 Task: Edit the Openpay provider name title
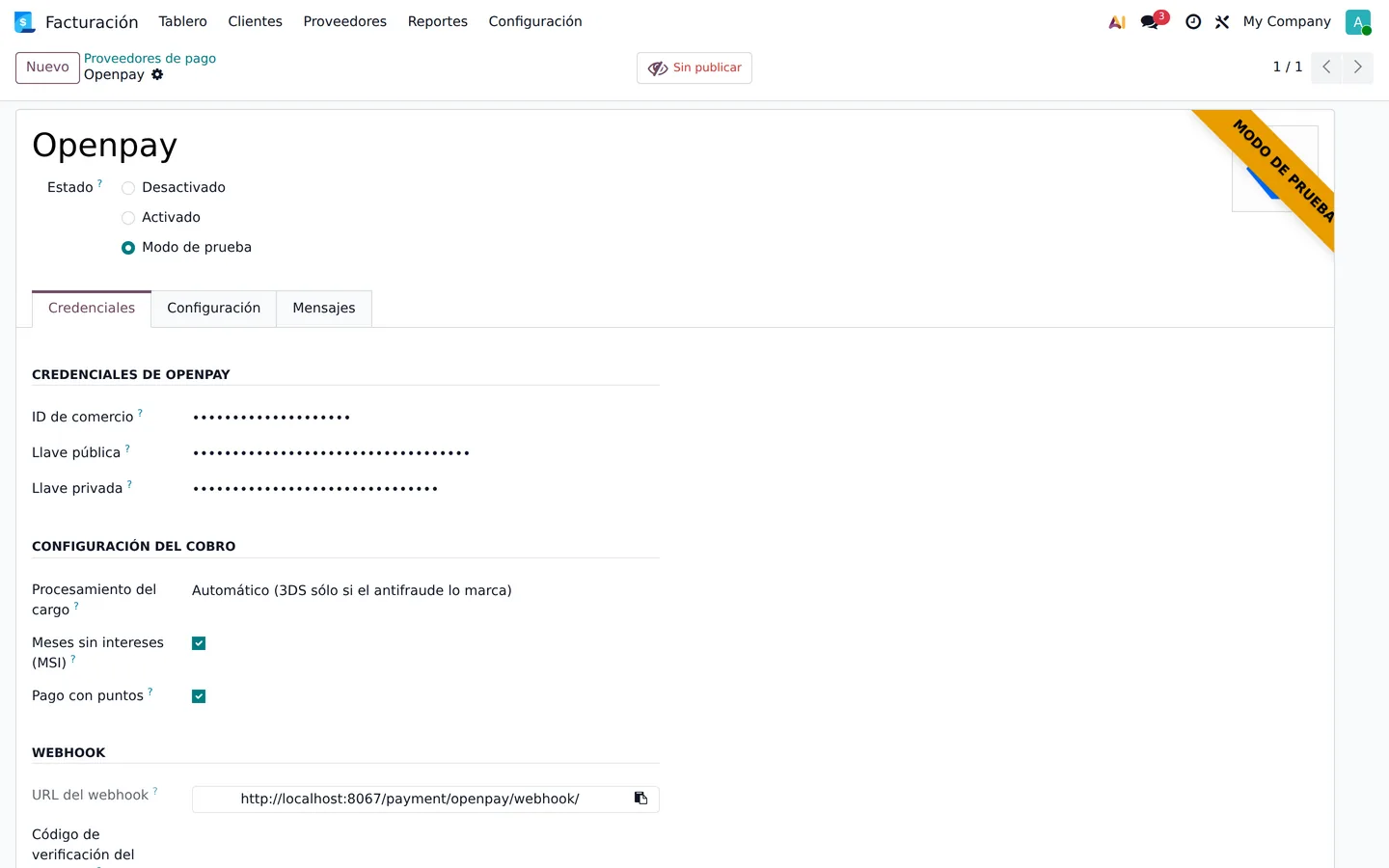pyautogui.click(x=105, y=145)
